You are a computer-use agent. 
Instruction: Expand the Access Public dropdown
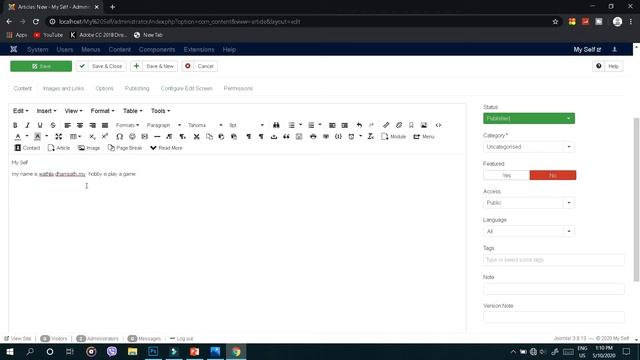click(x=529, y=203)
